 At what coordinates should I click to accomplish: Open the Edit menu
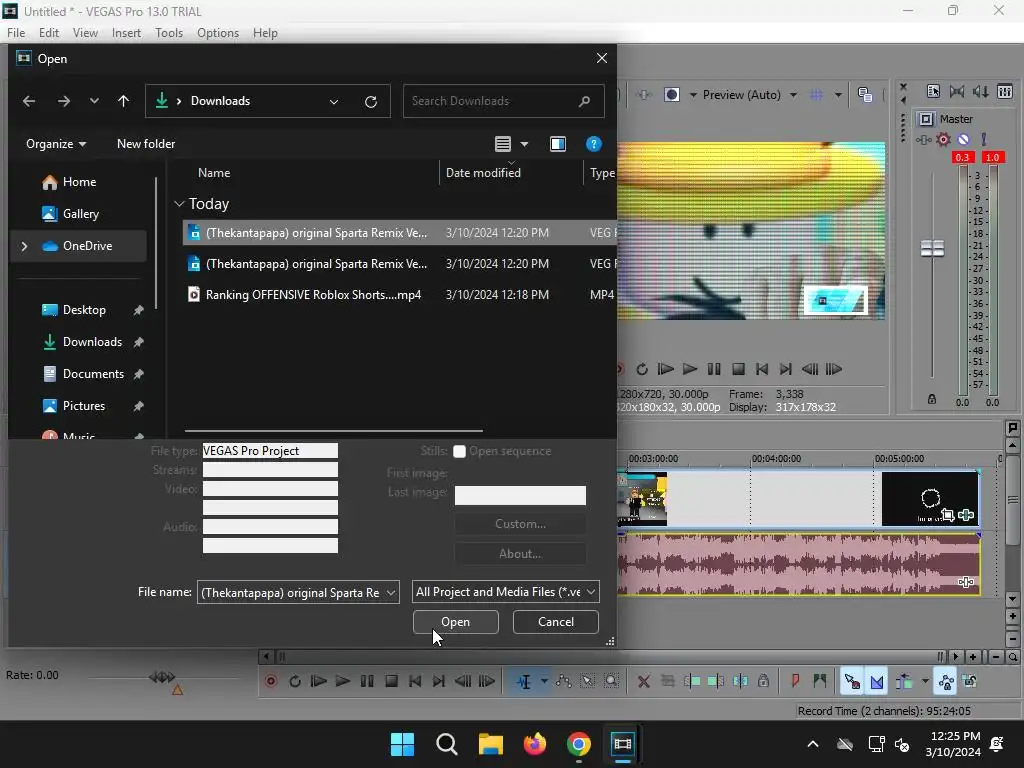coord(49,33)
